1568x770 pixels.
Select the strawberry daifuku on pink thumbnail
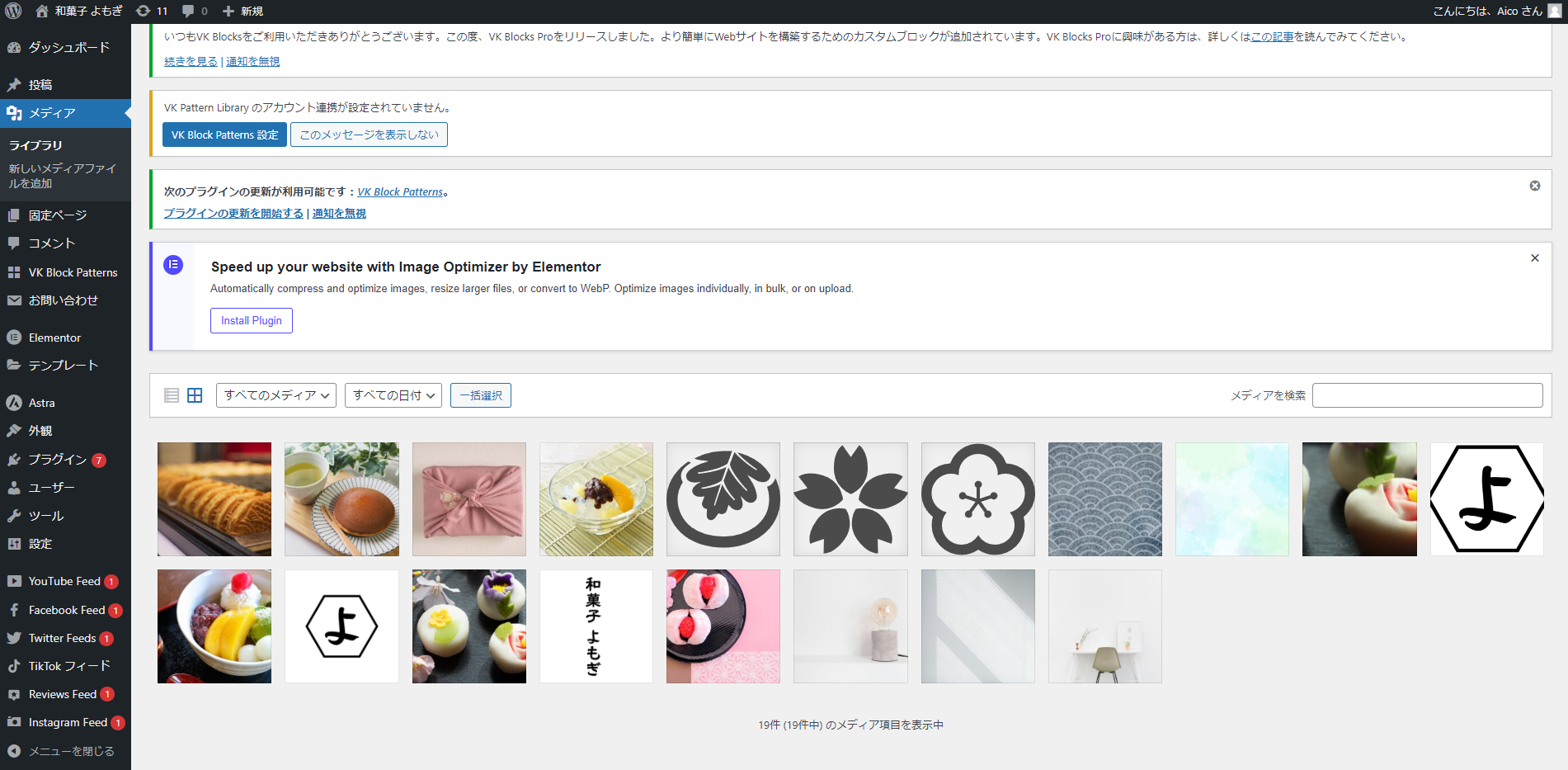[x=723, y=626]
